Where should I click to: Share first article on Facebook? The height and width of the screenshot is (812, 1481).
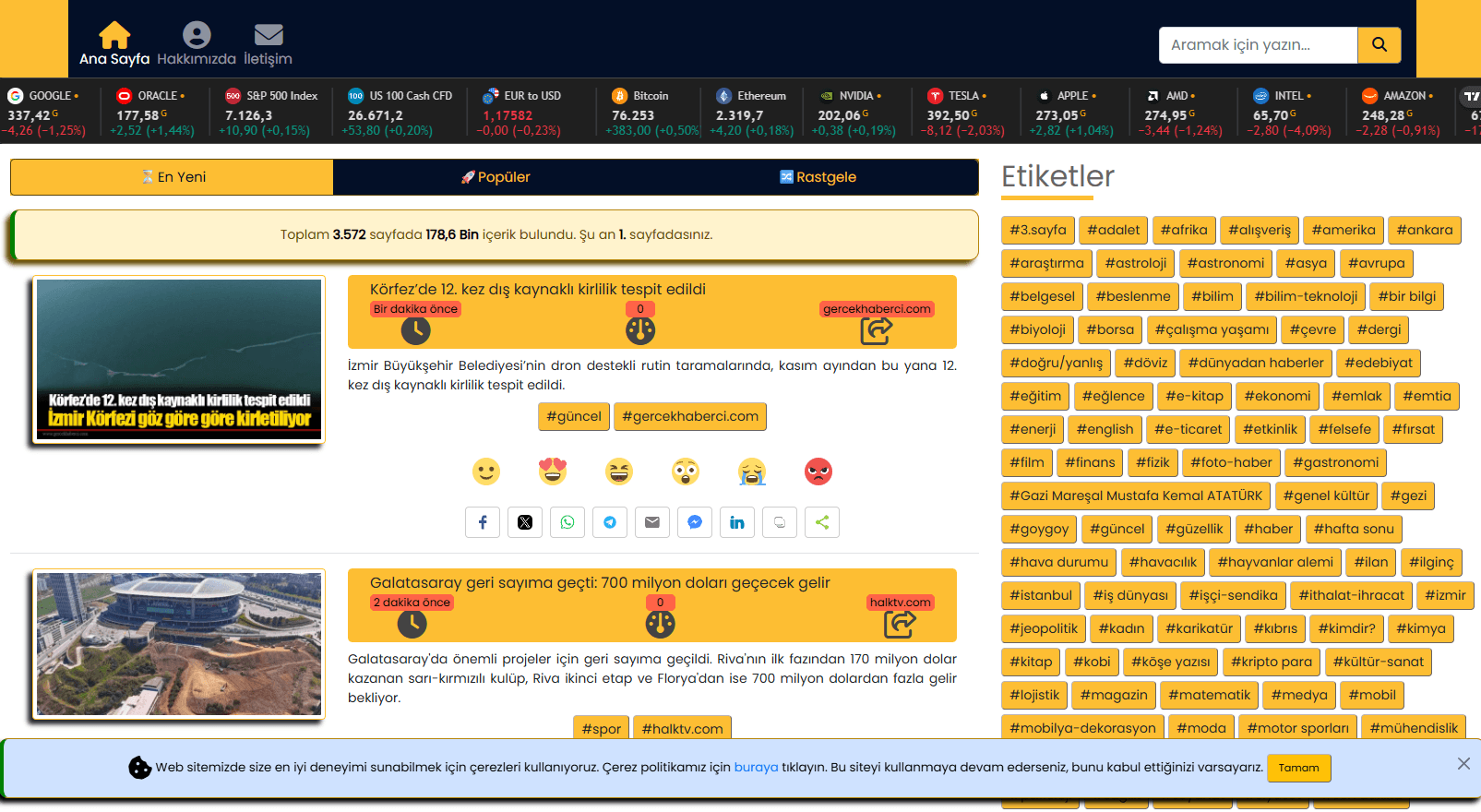(x=483, y=522)
